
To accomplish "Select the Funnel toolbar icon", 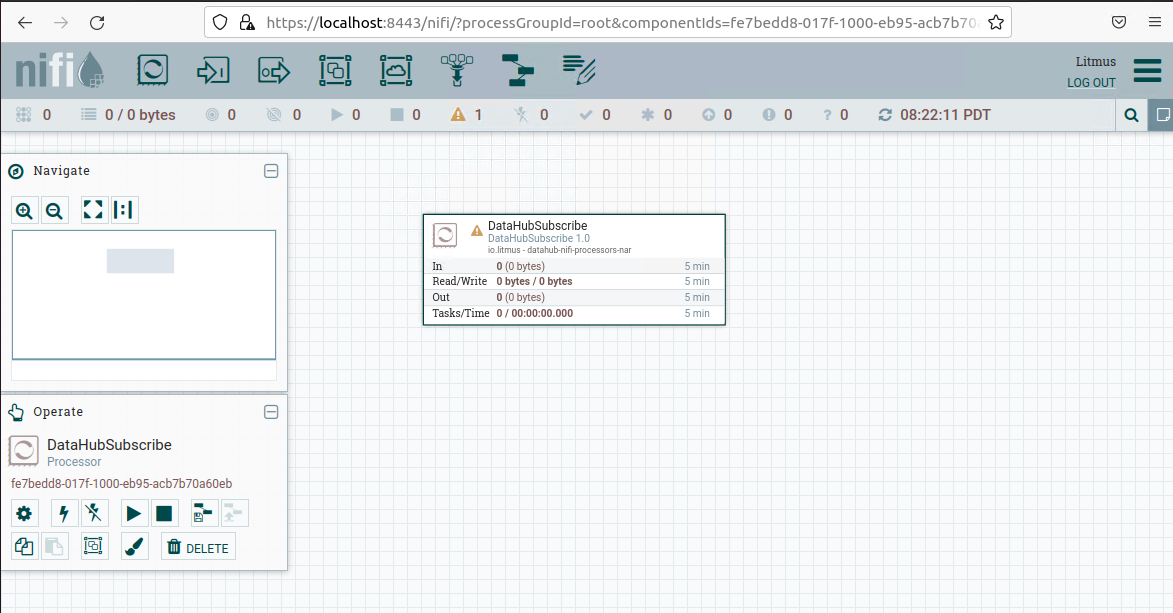I will pyautogui.click(x=457, y=70).
